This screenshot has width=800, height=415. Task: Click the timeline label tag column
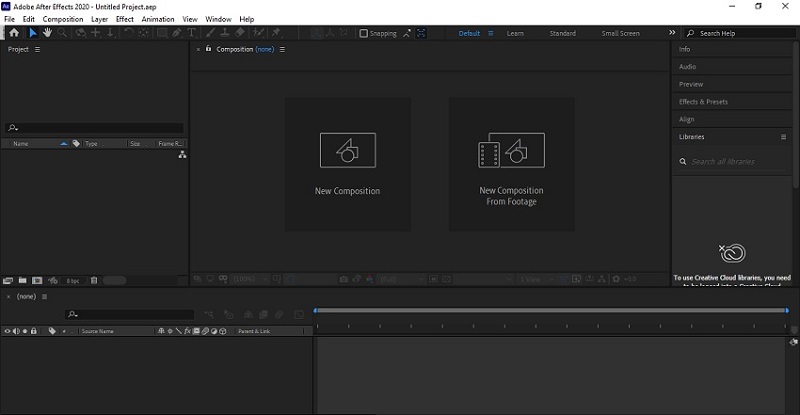[52, 331]
